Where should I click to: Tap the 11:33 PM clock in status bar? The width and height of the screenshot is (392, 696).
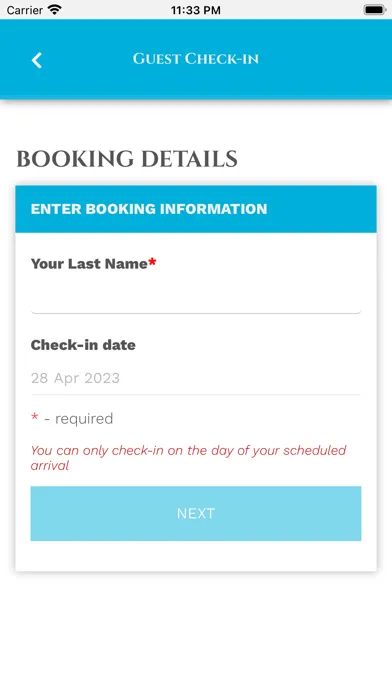pos(196,10)
